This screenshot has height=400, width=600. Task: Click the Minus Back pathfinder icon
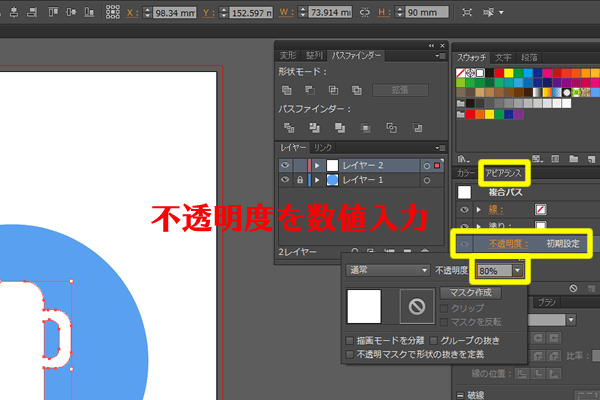pyautogui.click(x=417, y=128)
